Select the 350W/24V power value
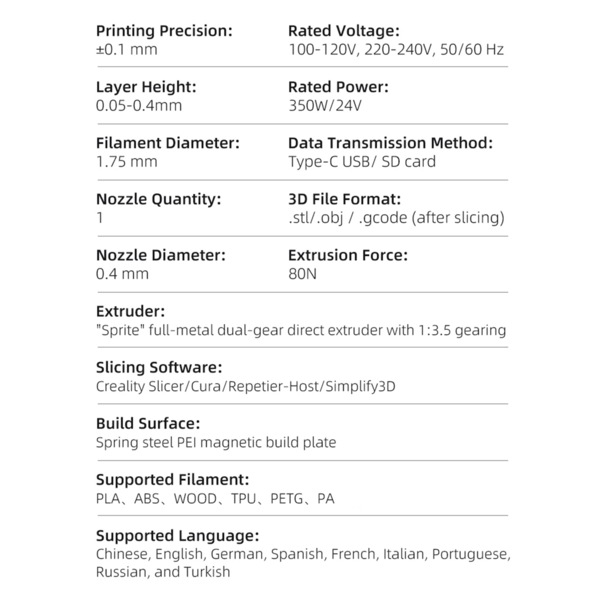Screen dimensions: 600x600 [325, 106]
